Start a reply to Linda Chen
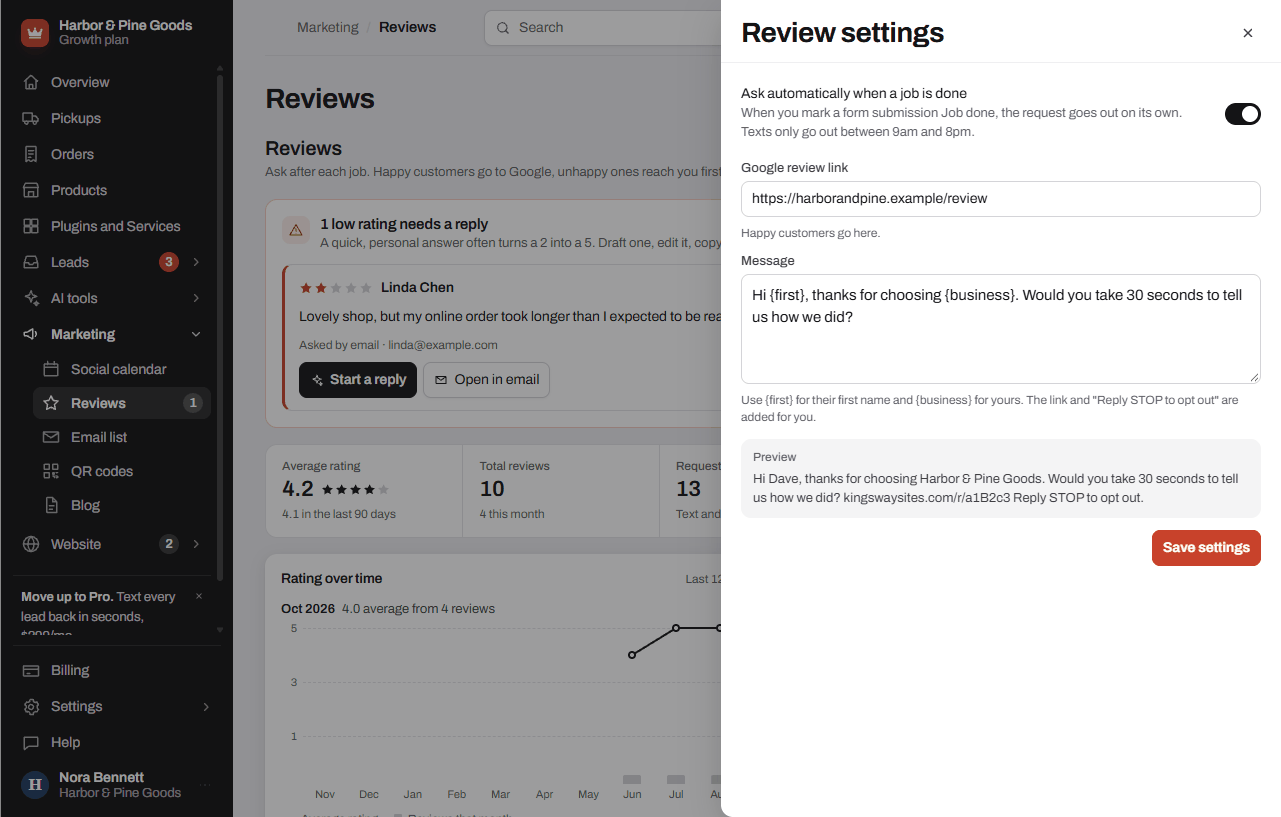Screen dimensions: 1281x817 click(x=358, y=380)
